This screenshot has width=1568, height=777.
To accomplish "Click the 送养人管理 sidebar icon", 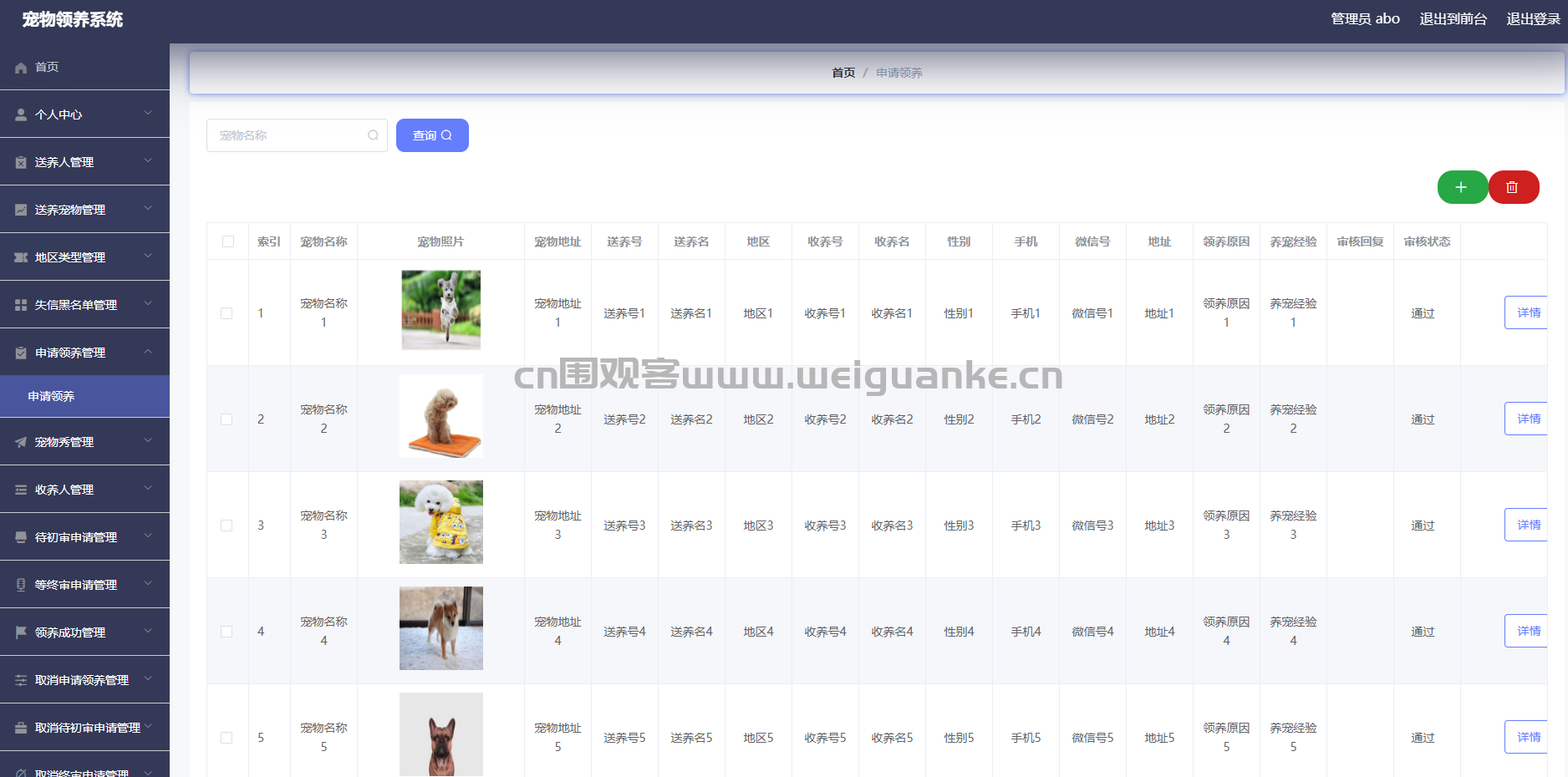I will pos(20,161).
